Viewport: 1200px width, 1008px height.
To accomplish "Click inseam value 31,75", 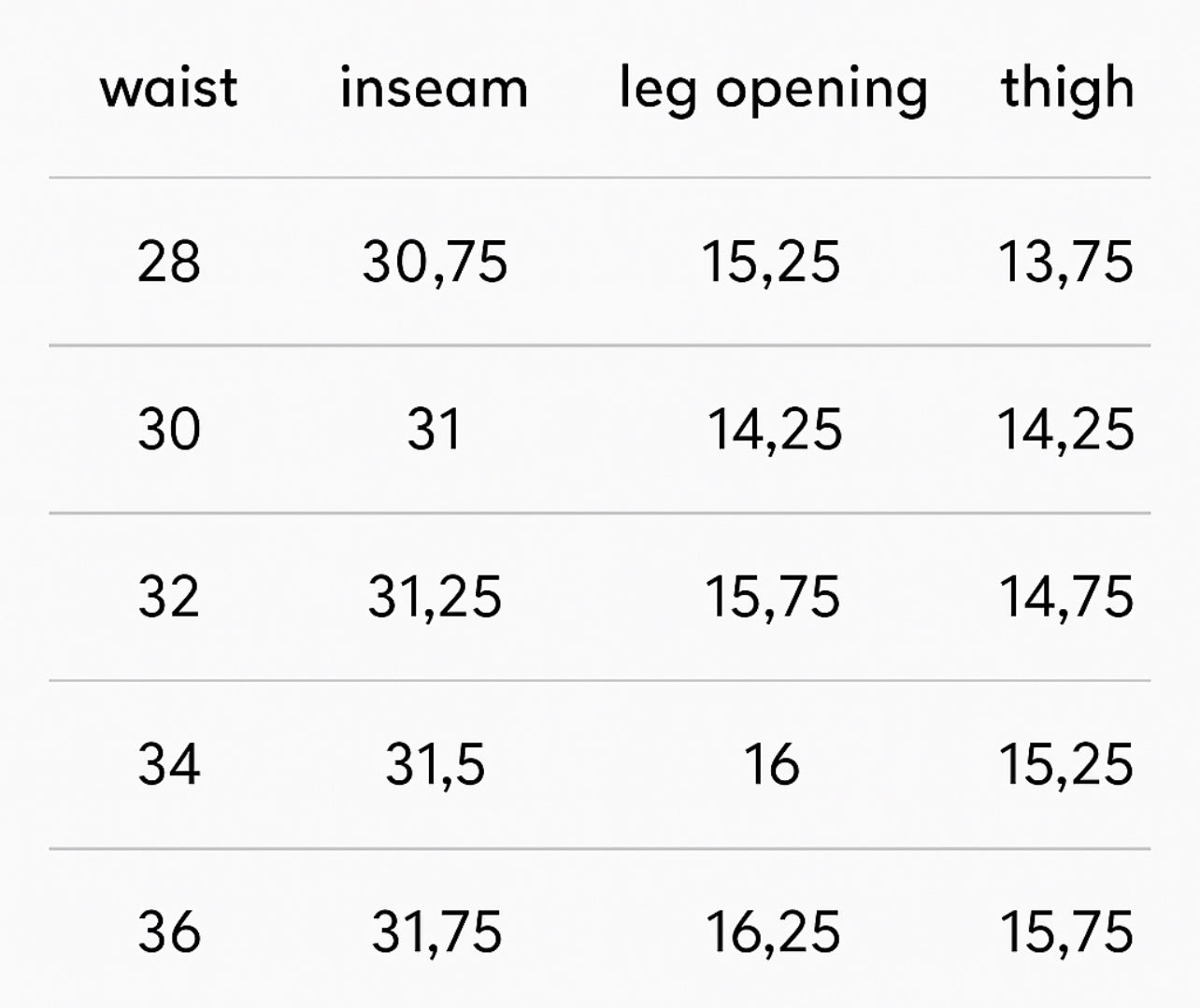I will tap(436, 931).
